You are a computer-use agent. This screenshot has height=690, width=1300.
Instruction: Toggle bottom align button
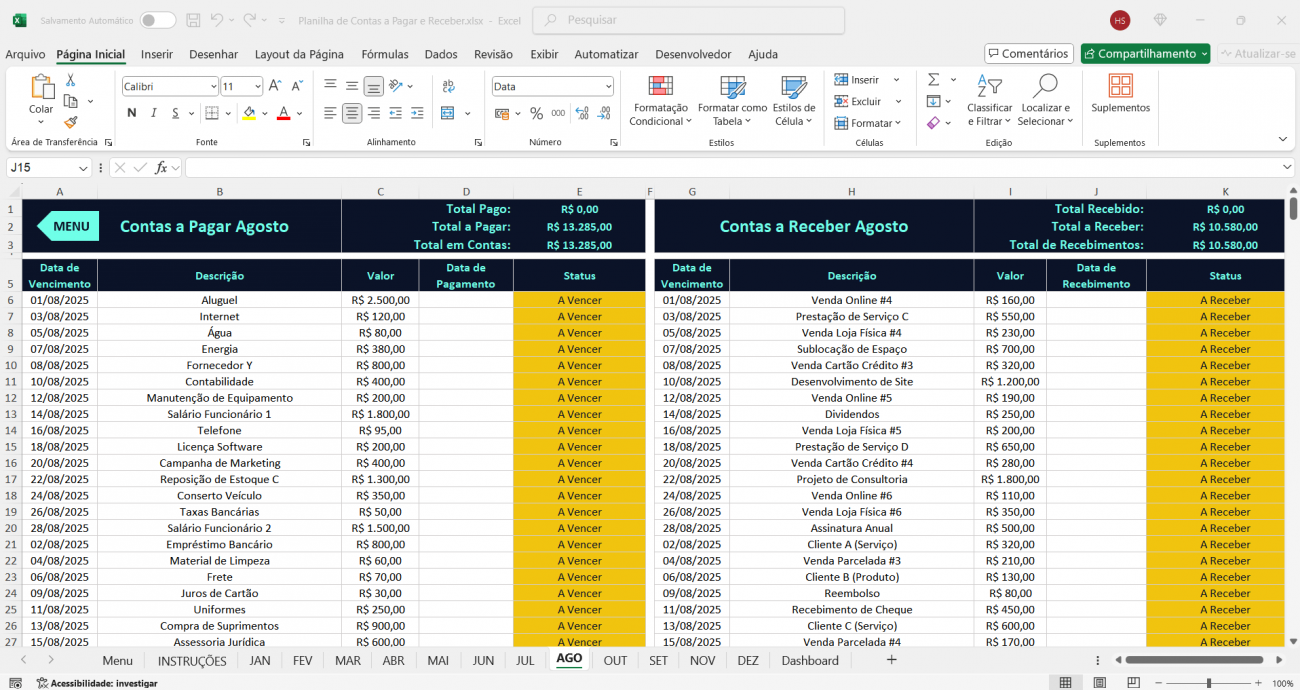point(374,86)
